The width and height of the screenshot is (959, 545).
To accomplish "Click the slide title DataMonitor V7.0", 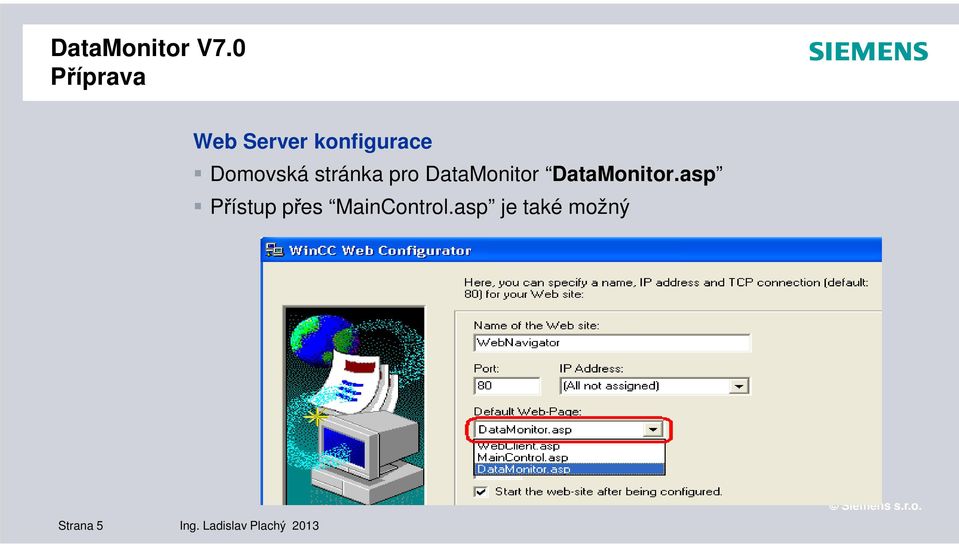I will pos(148,48).
